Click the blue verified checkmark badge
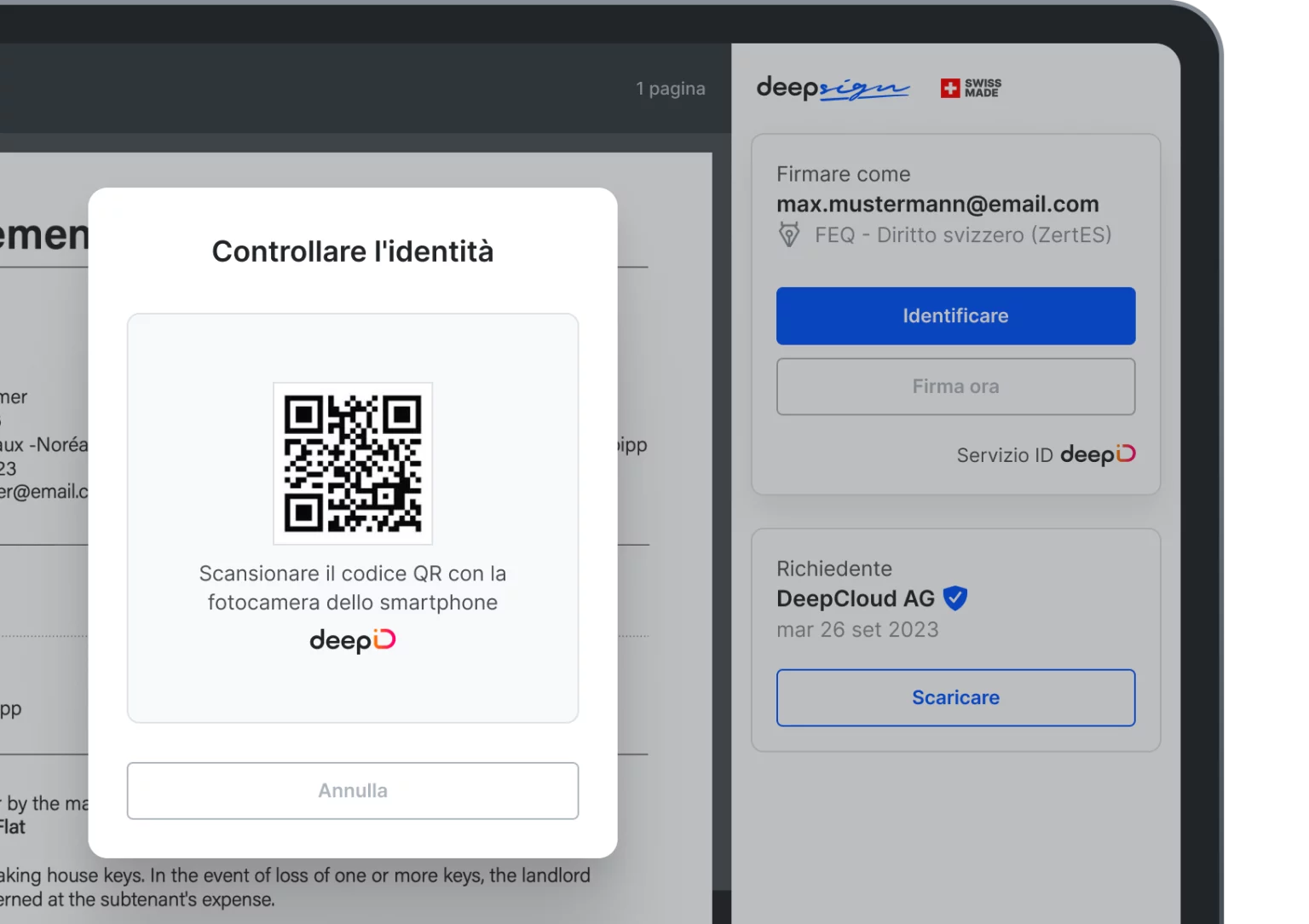The width and height of the screenshot is (1309, 924). click(x=955, y=598)
